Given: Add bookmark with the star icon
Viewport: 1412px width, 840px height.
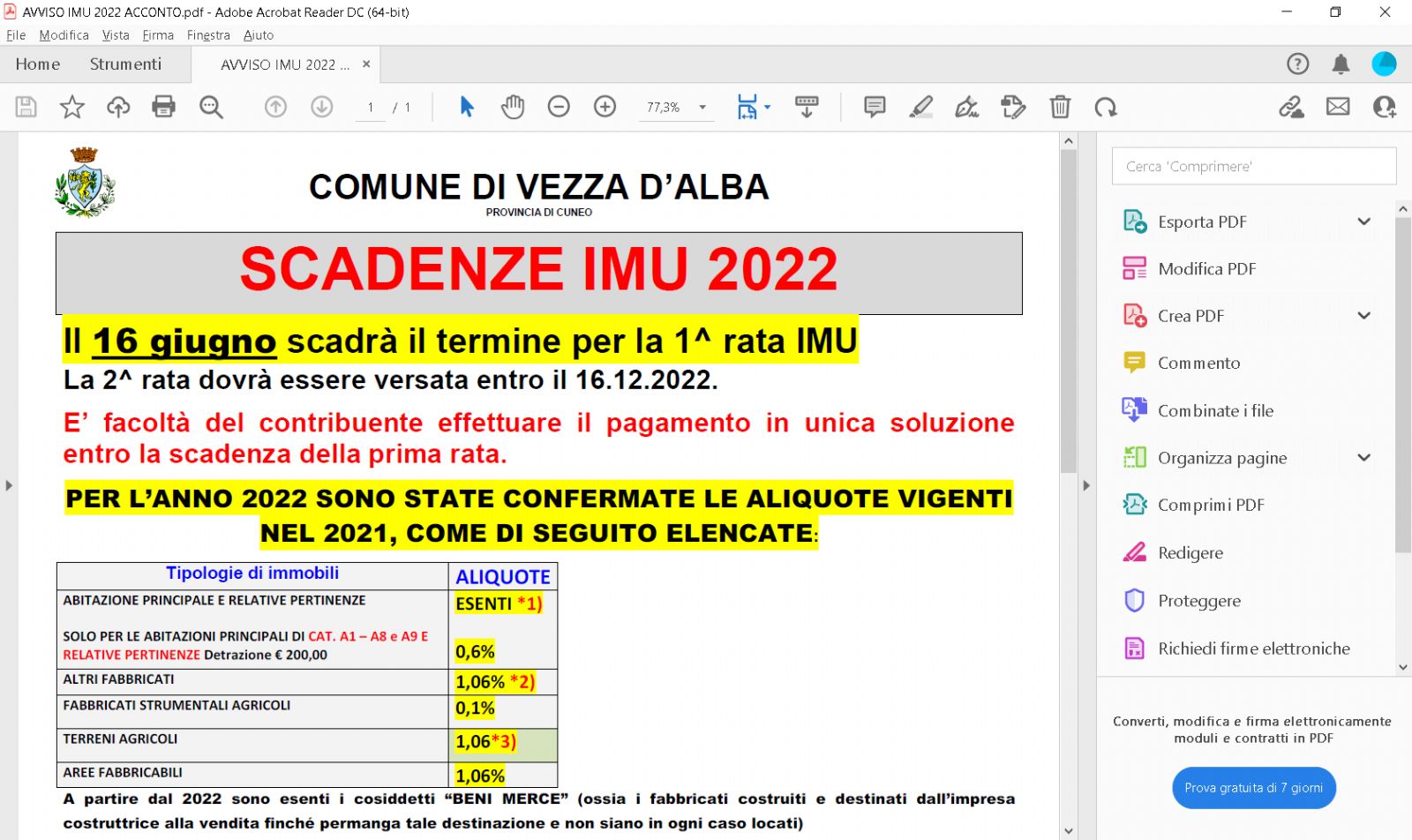Looking at the screenshot, I should point(71,107).
